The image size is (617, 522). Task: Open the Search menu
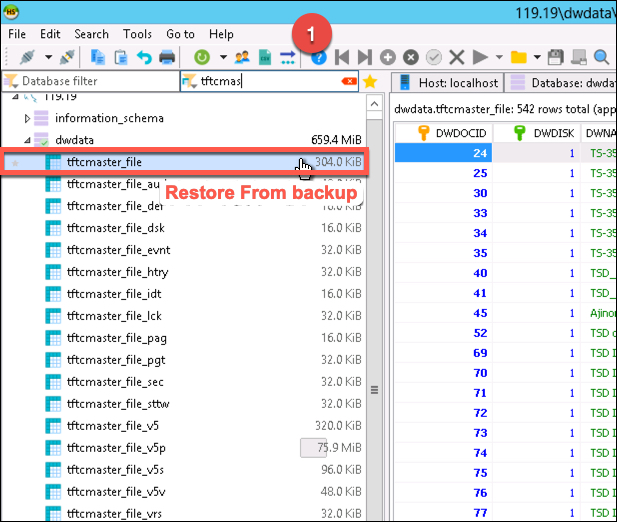tap(91, 34)
